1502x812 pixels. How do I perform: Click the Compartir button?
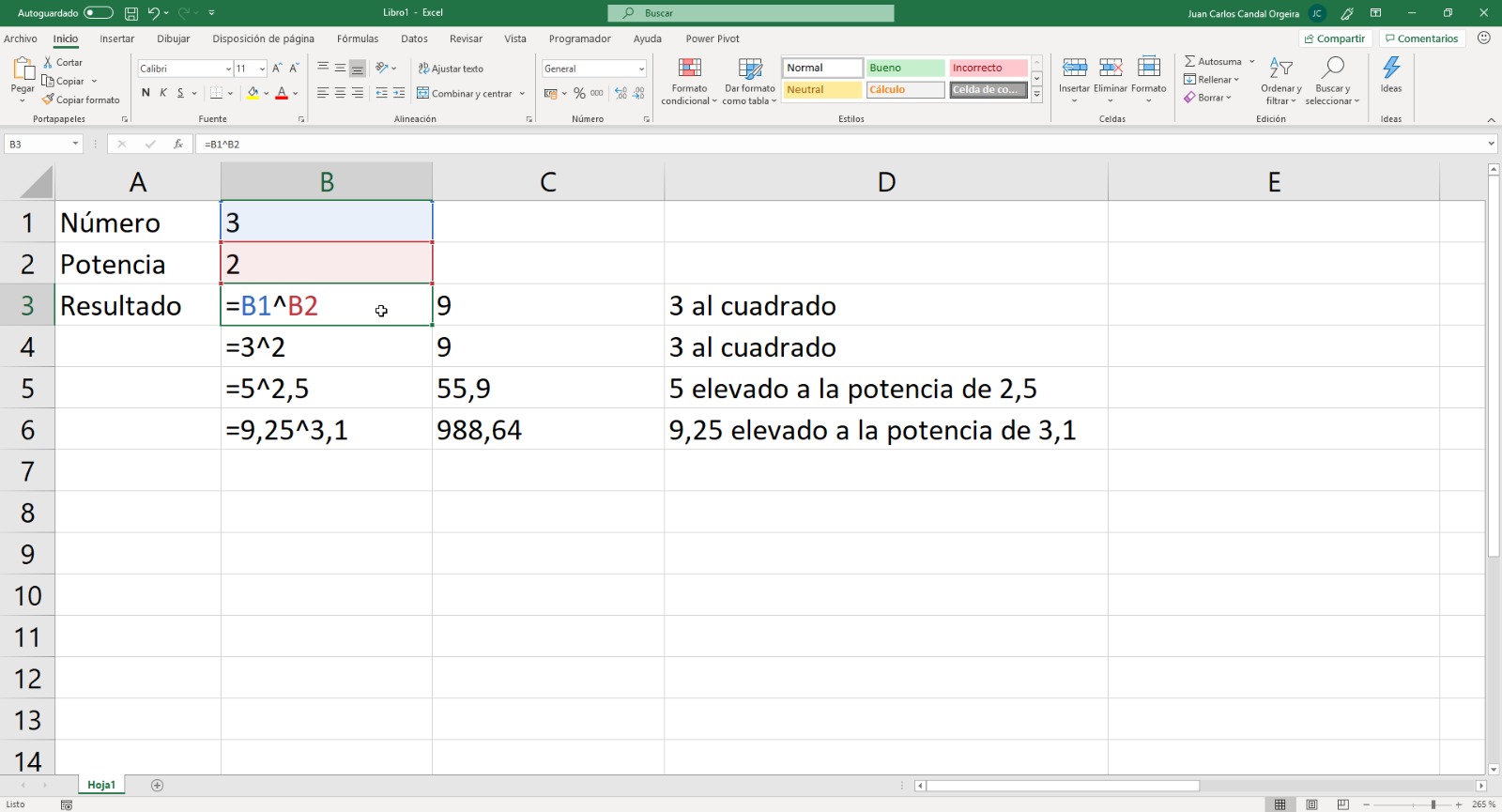tap(1334, 38)
